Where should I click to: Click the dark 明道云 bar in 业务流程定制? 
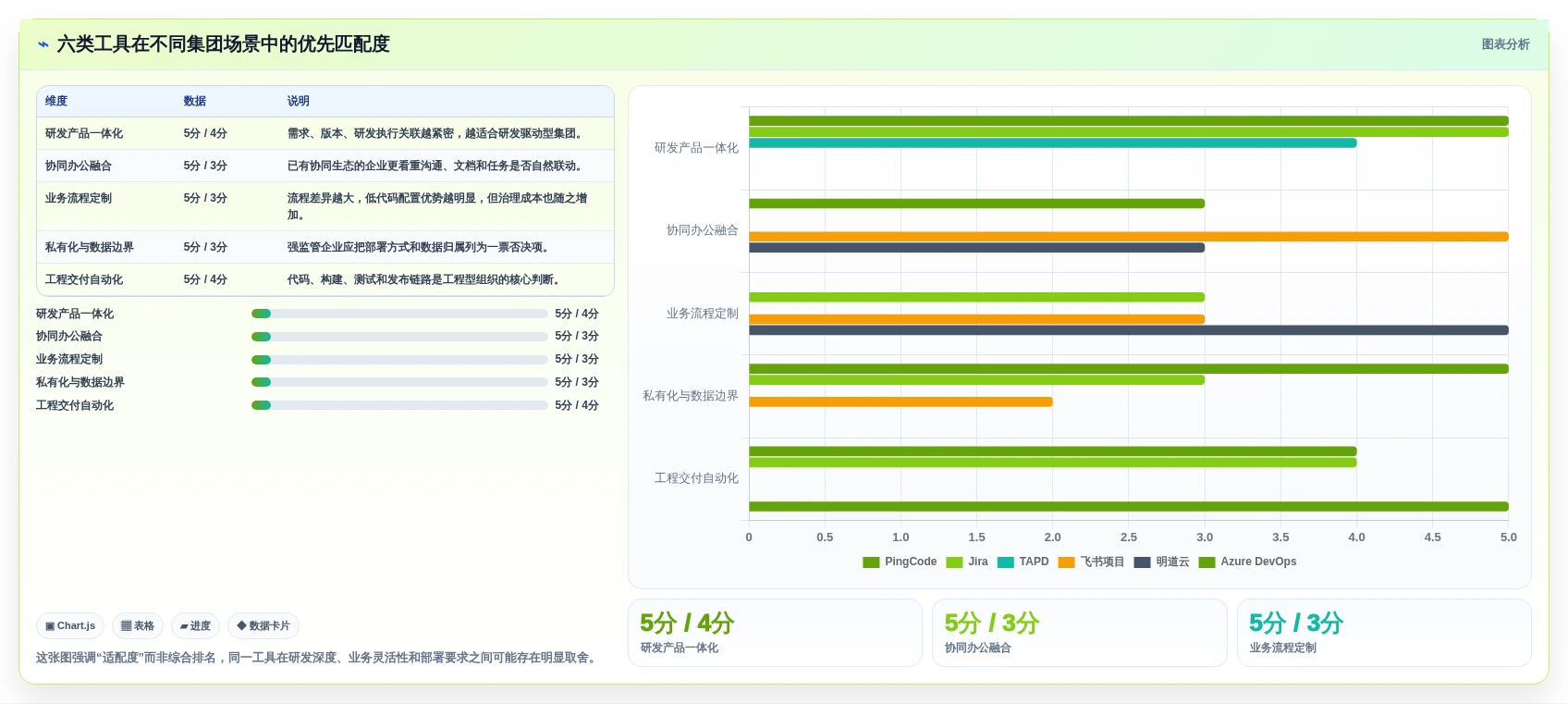click(x=1128, y=330)
